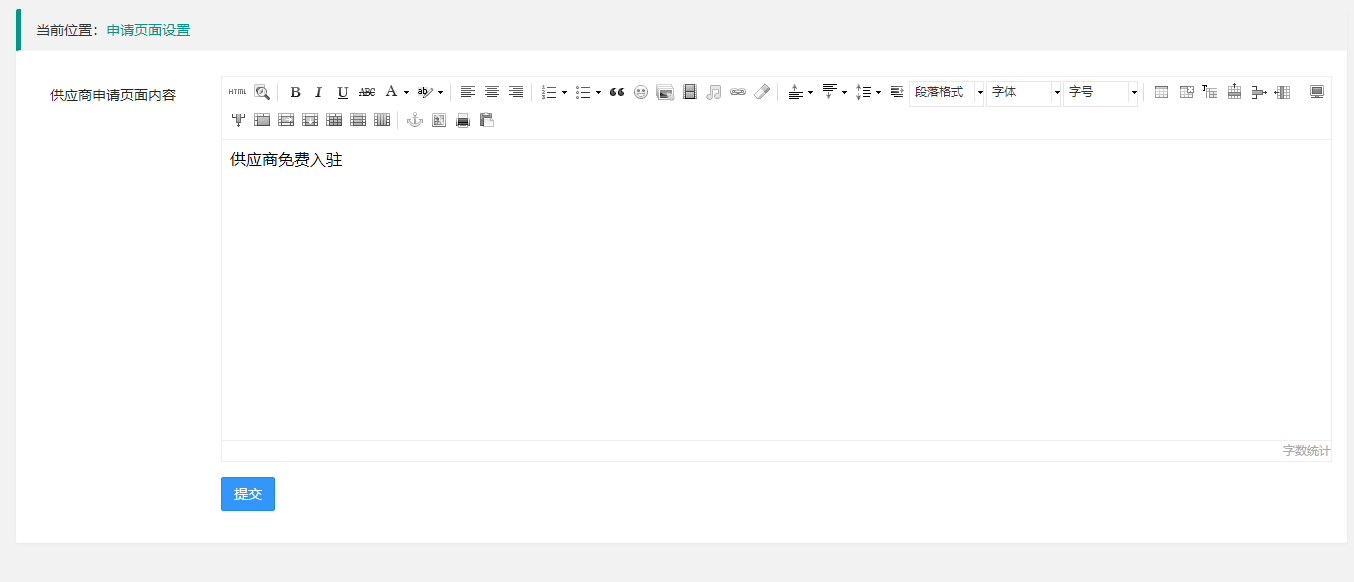Click the search and replace magnifier icon
The width and height of the screenshot is (1354, 582).
click(262, 92)
